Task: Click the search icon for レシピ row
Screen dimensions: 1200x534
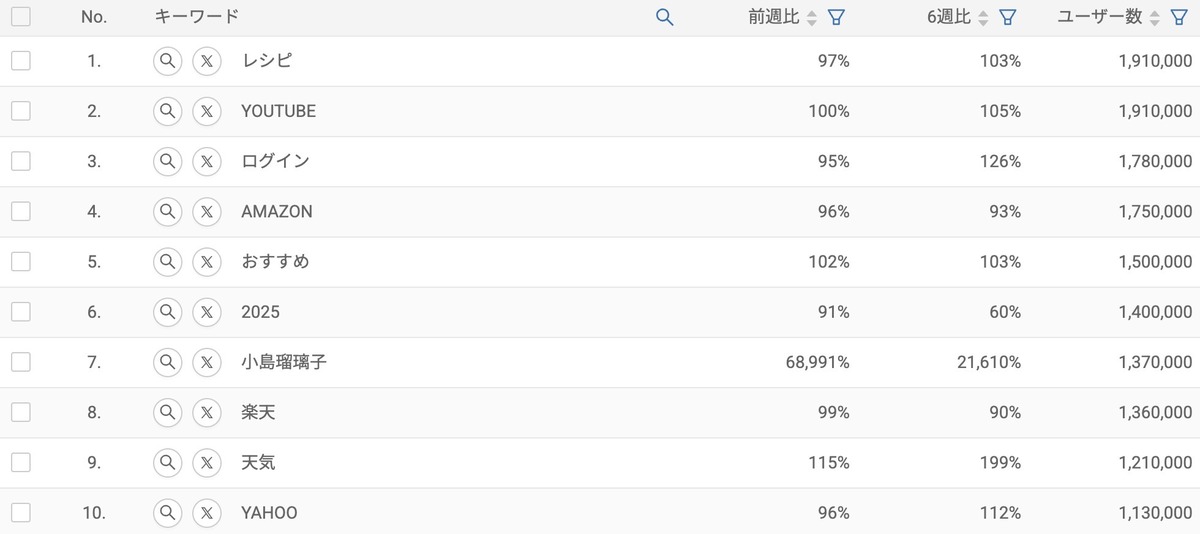Action: pyautogui.click(x=167, y=61)
